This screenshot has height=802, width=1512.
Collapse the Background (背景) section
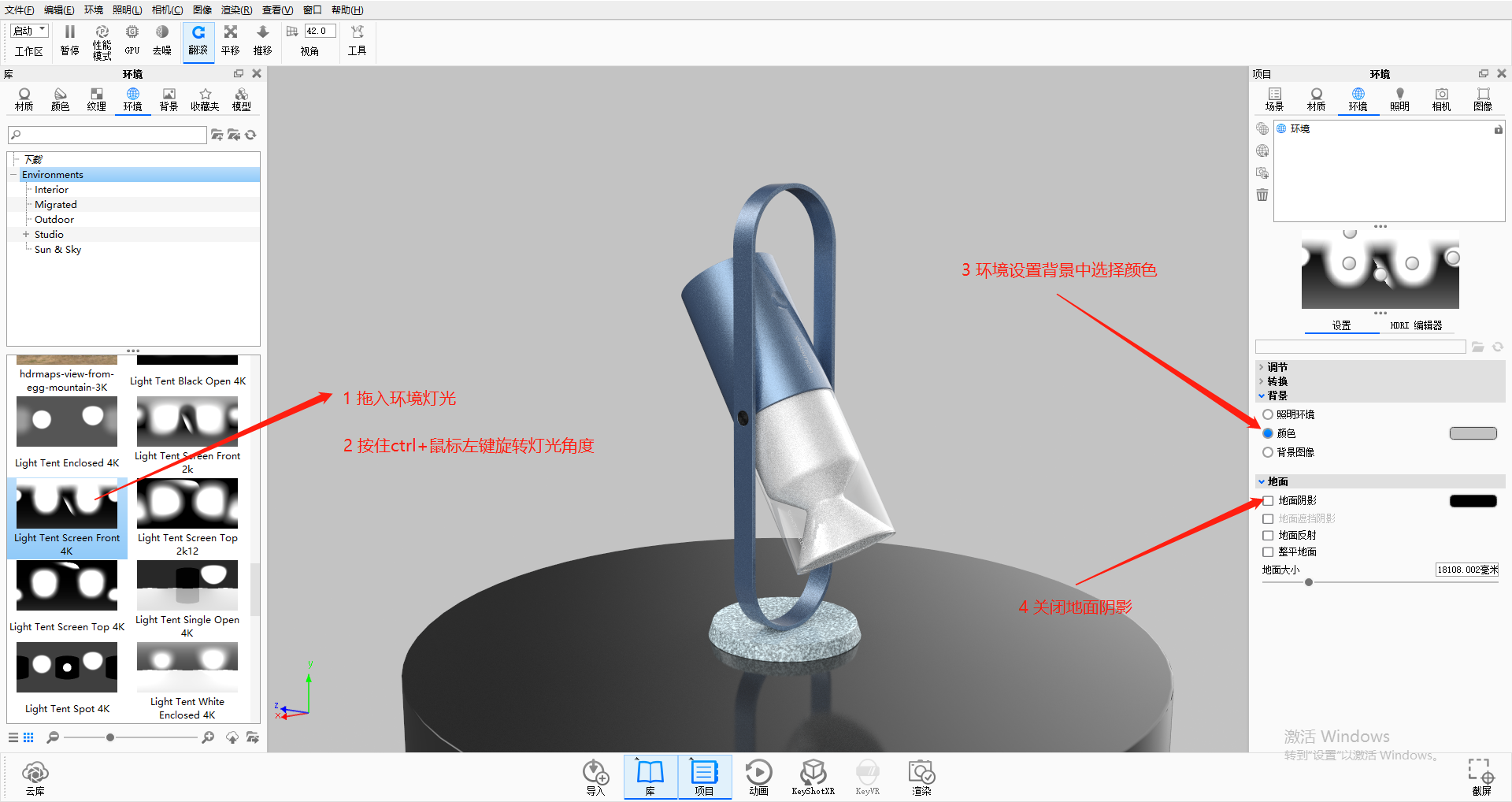coord(1262,396)
